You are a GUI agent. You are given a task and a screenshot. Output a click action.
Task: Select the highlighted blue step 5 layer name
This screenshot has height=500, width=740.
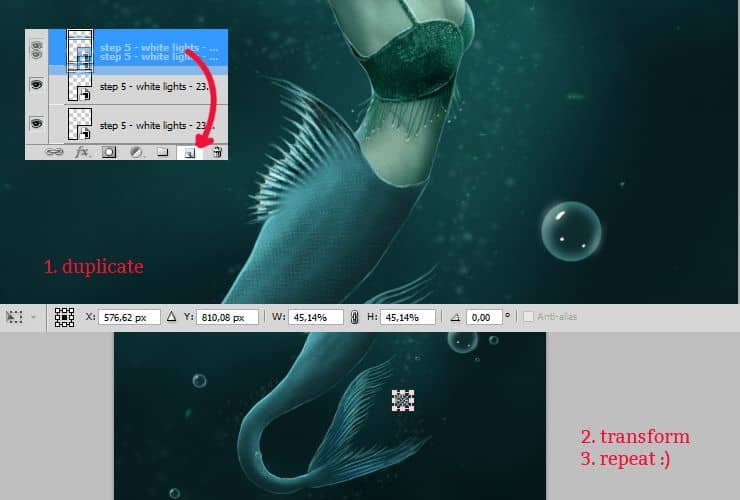[x=159, y=51]
